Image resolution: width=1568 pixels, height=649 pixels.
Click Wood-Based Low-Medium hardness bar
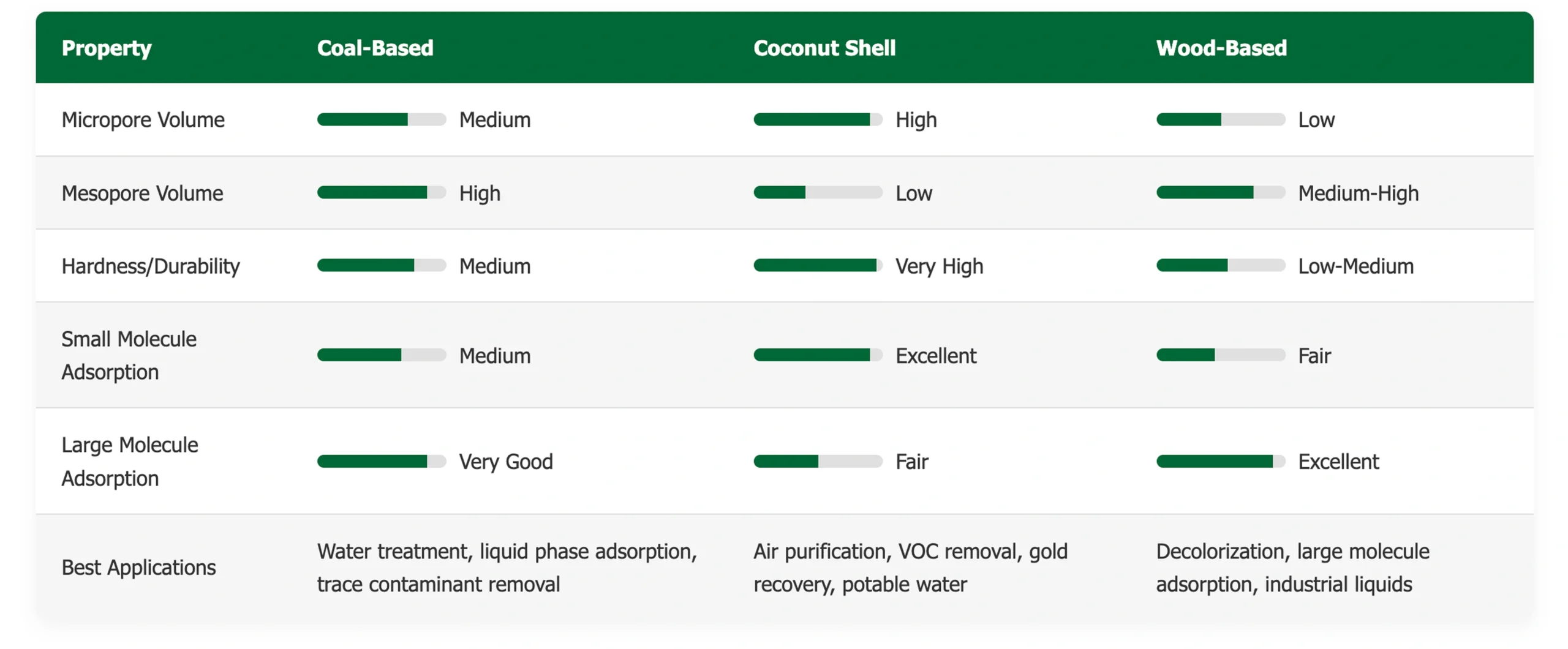point(1220,266)
